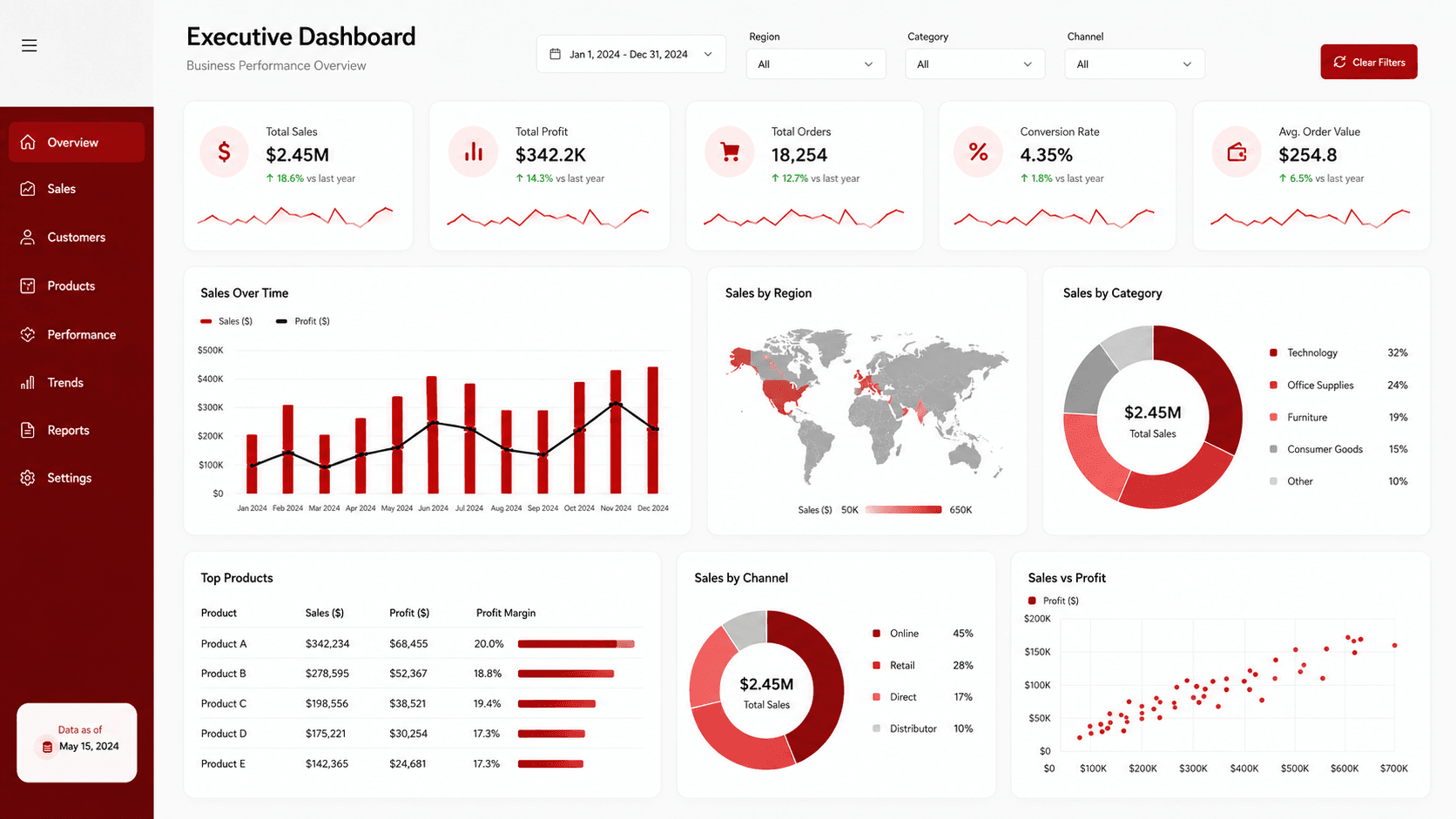Toggle Office Supplies legend entry

point(1311,385)
